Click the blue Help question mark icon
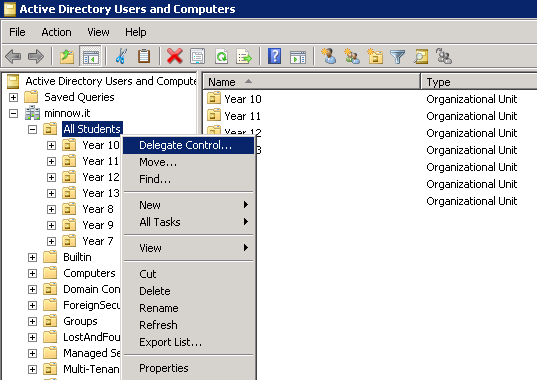This screenshot has width=537, height=380. click(x=274, y=56)
